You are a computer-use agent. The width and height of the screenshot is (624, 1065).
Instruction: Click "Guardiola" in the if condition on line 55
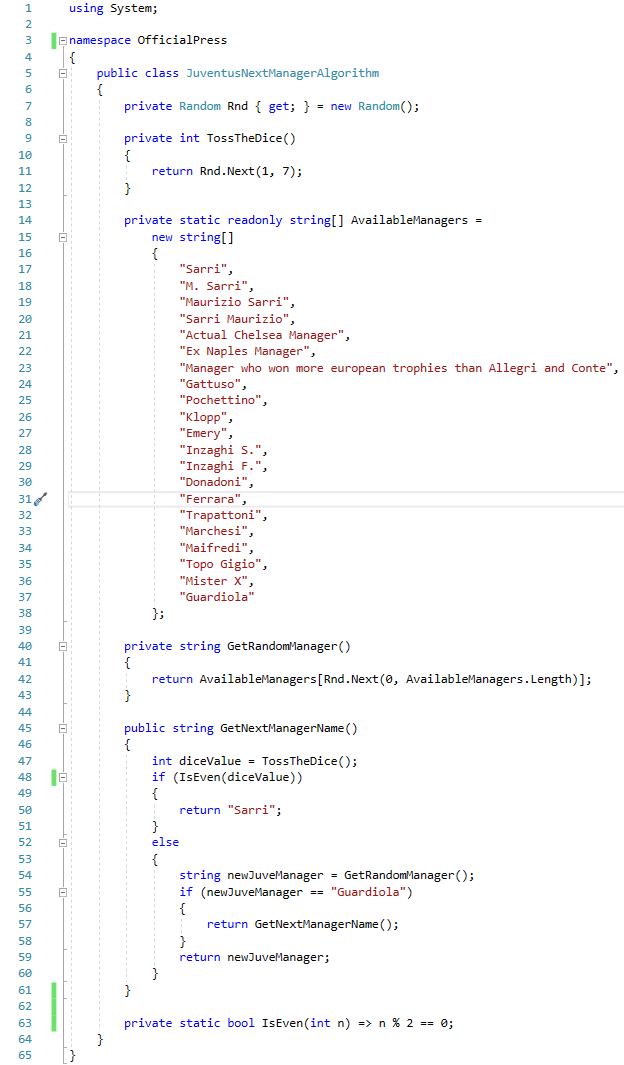tap(368, 892)
